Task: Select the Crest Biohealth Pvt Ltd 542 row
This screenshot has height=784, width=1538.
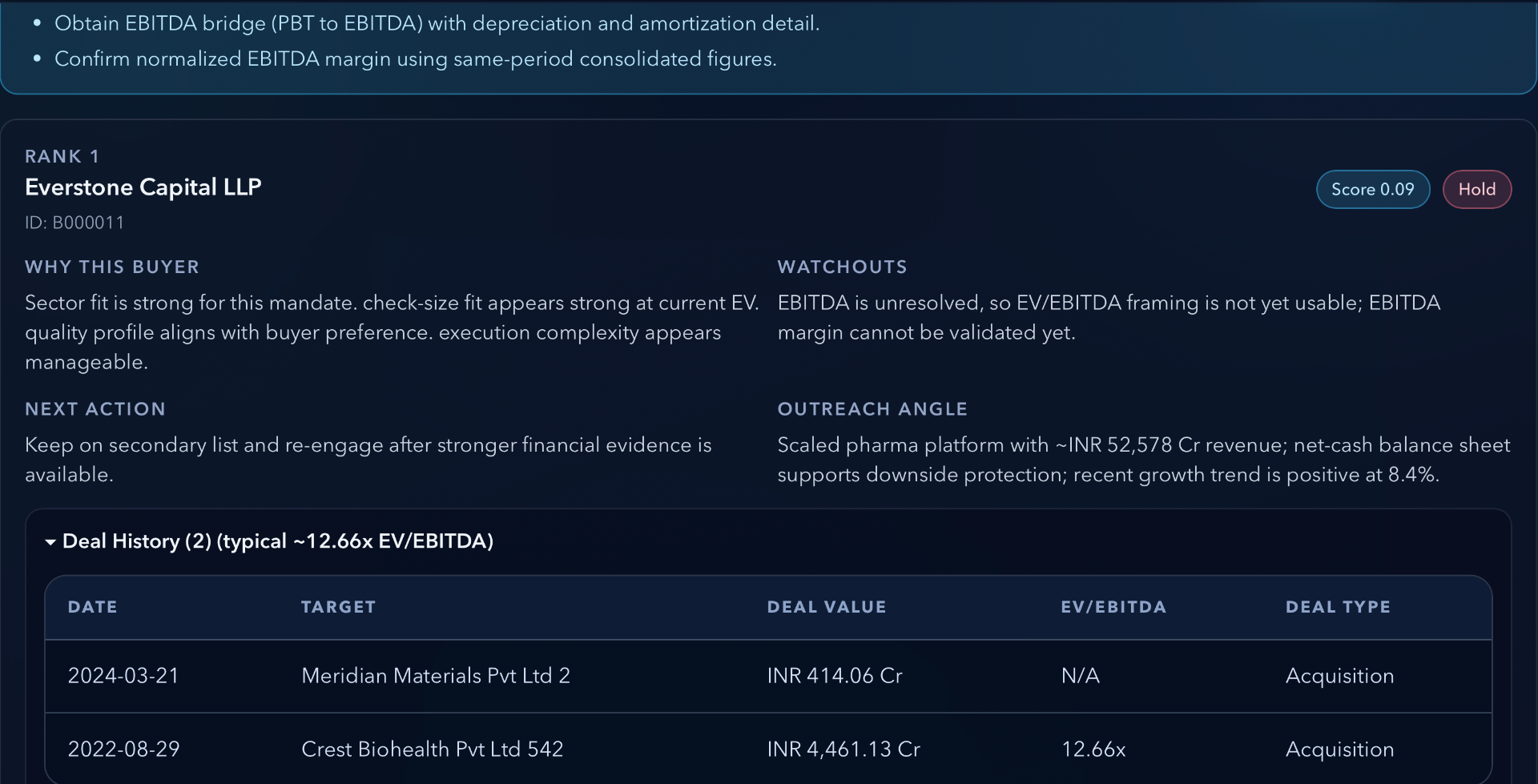Action: (x=432, y=750)
